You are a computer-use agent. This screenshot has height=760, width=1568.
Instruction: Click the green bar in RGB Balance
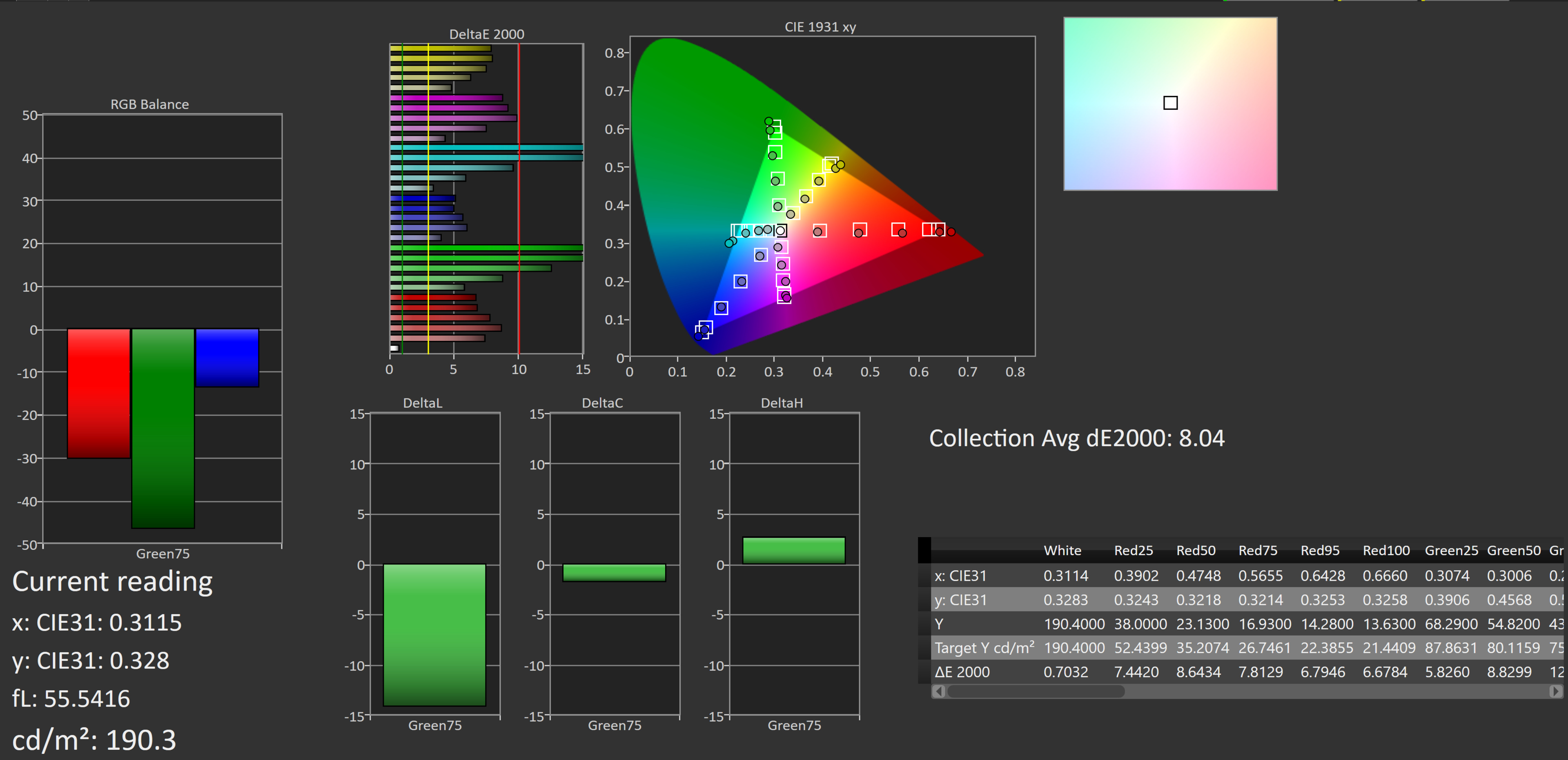(x=163, y=428)
